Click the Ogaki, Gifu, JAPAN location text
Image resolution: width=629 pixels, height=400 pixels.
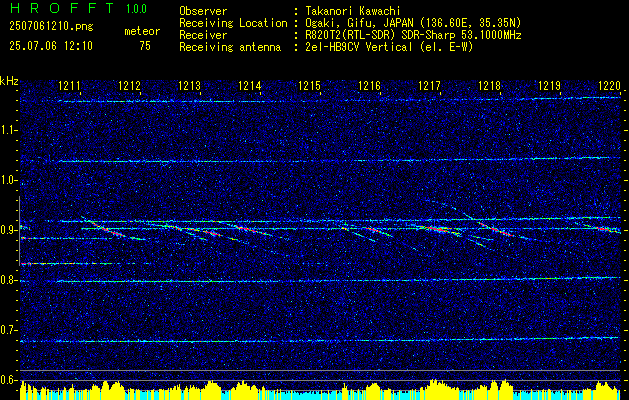coord(413,23)
